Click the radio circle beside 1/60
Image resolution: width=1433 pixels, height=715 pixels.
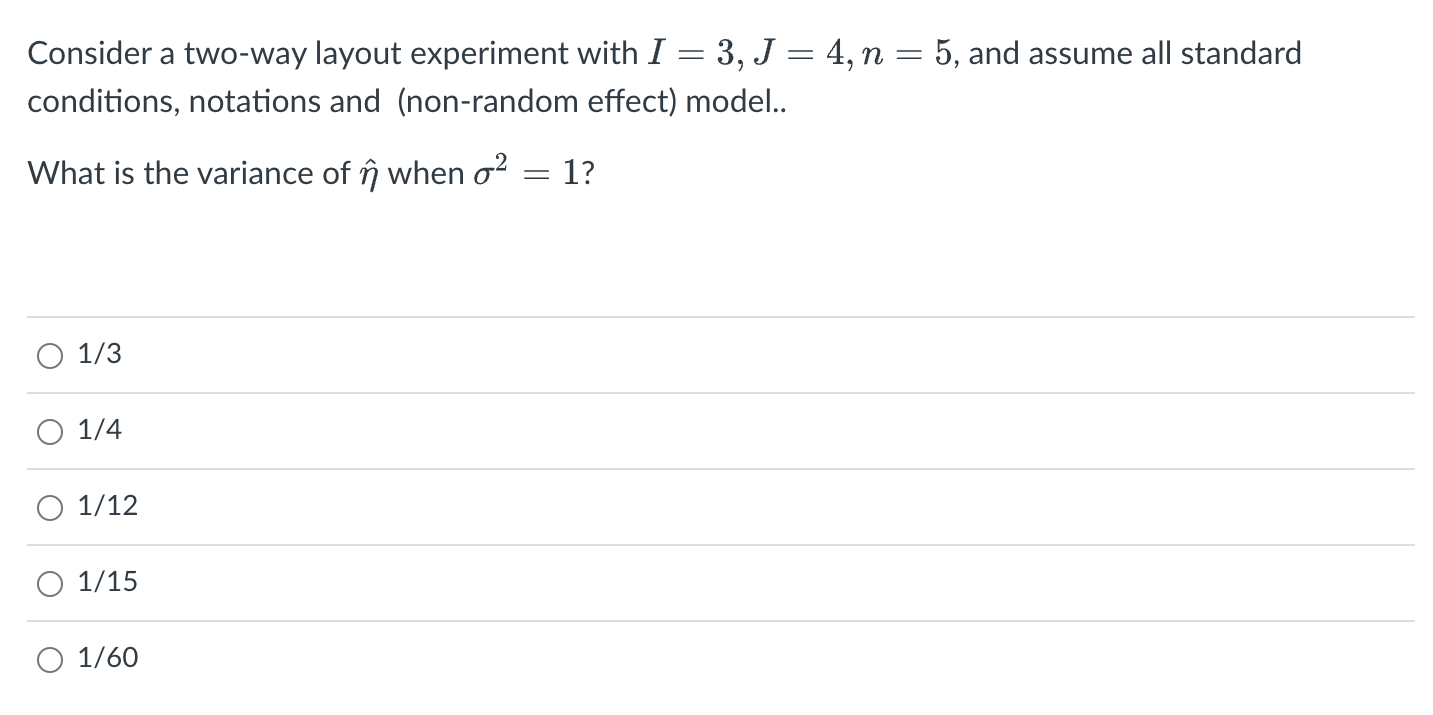point(50,658)
